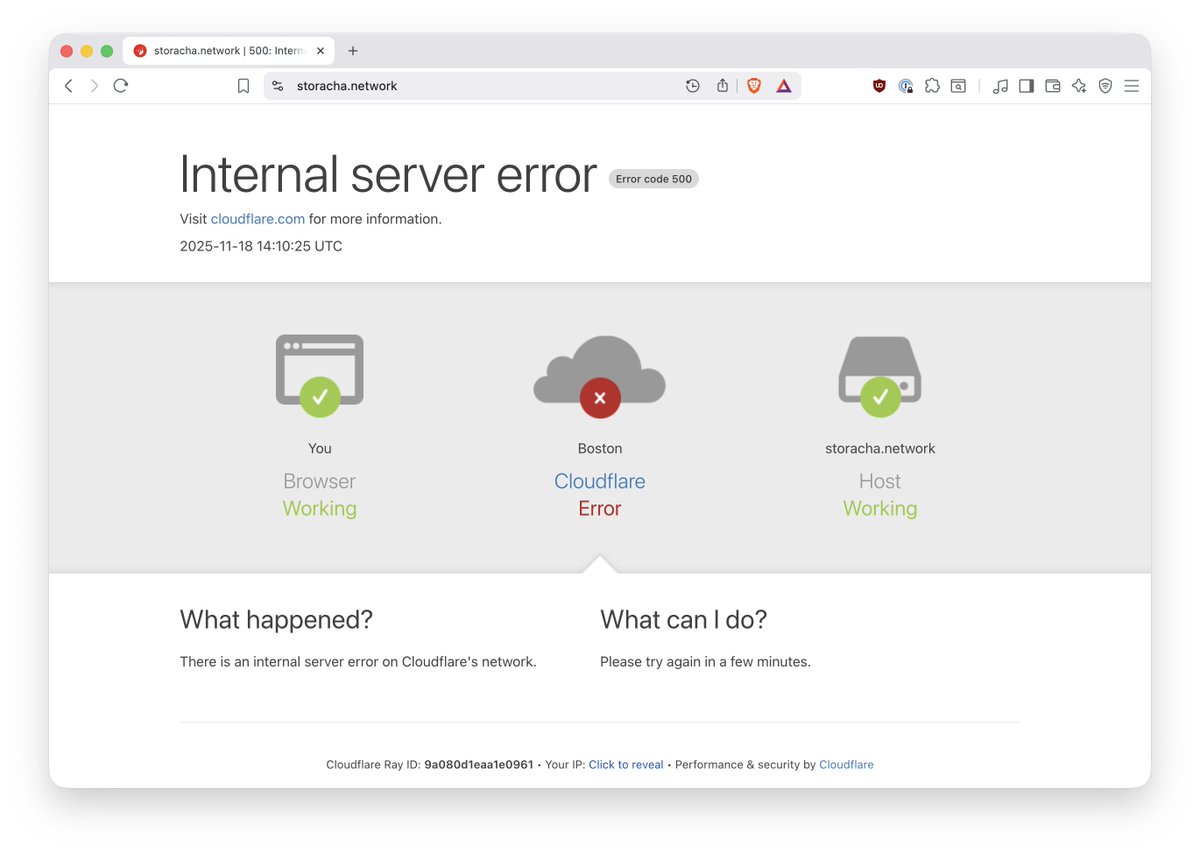Screen dimensions: 1200x853
Task: Click the browser window status icon
Action: [320, 375]
